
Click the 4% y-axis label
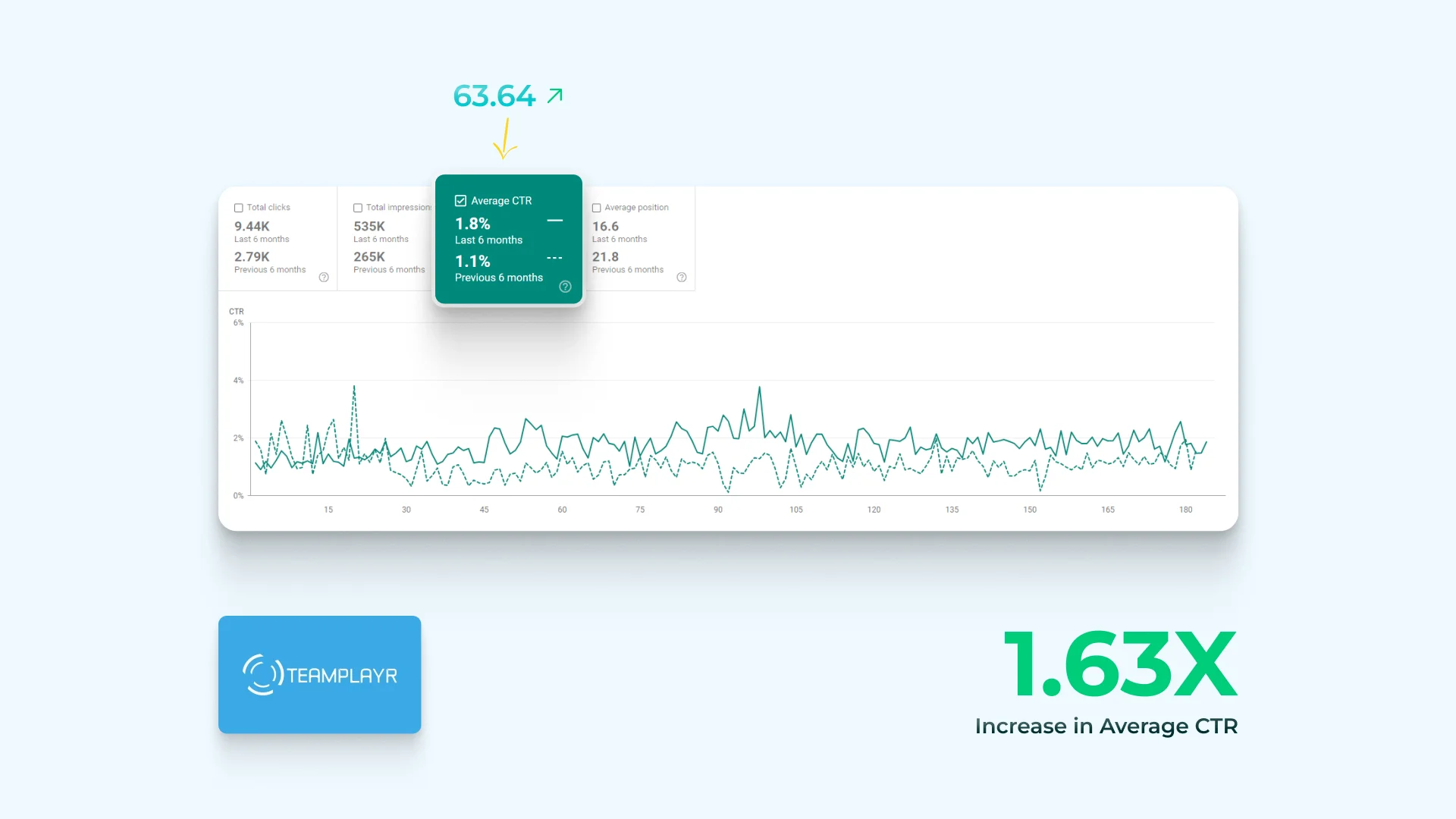pos(238,381)
